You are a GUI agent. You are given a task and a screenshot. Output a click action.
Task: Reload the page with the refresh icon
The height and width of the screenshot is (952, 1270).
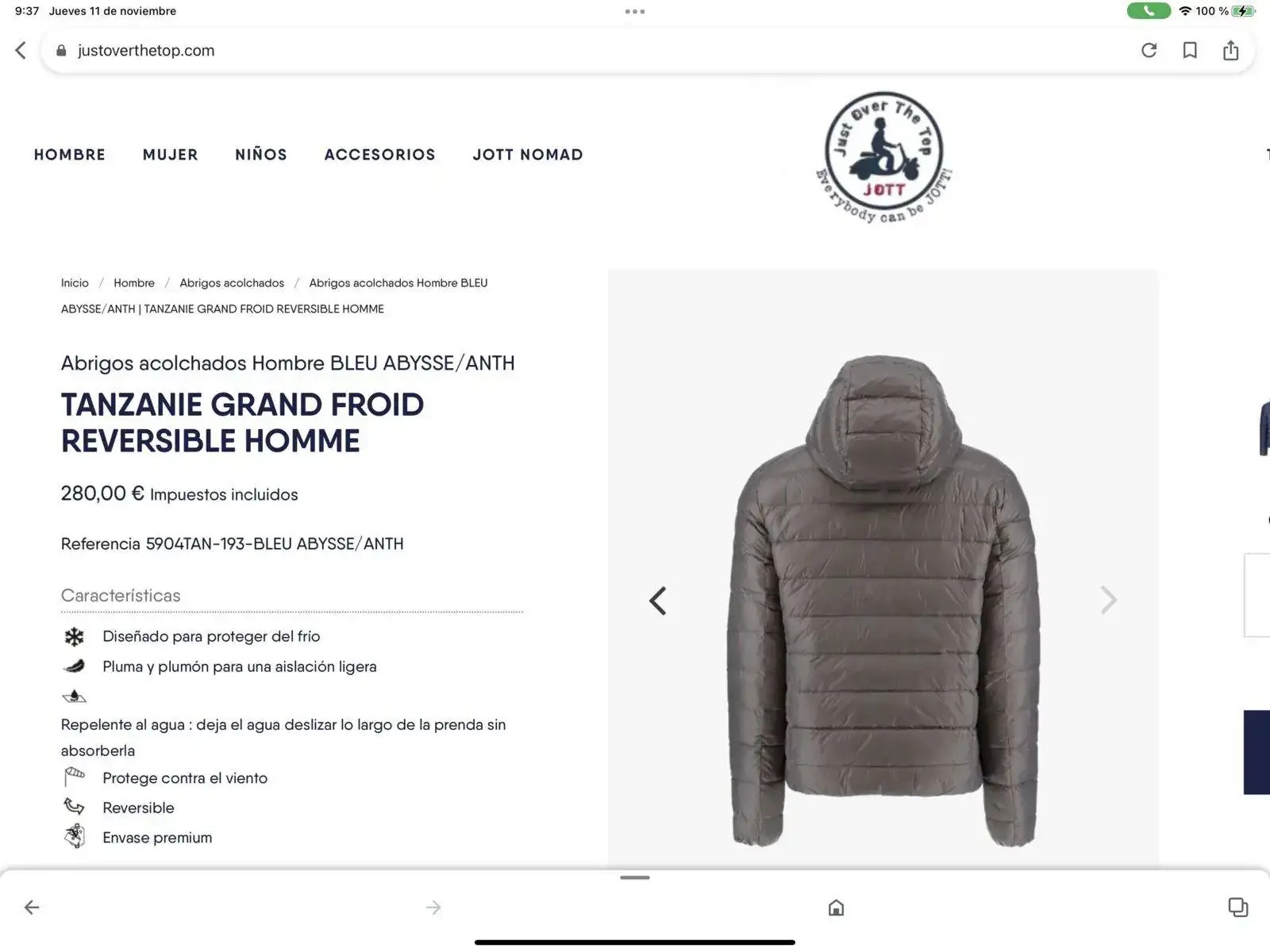tap(1149, 51)
